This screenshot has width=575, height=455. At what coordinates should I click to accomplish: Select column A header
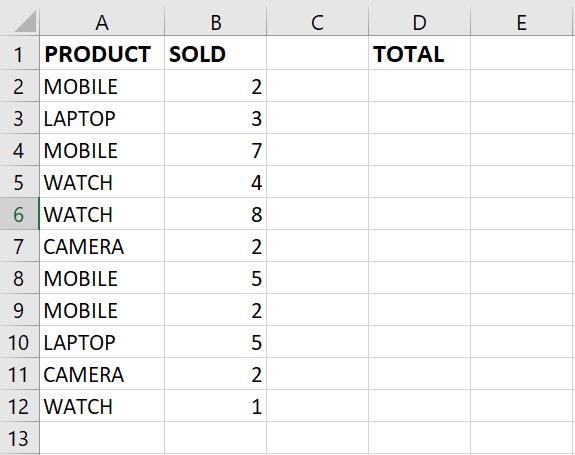(x=102, y=22)
